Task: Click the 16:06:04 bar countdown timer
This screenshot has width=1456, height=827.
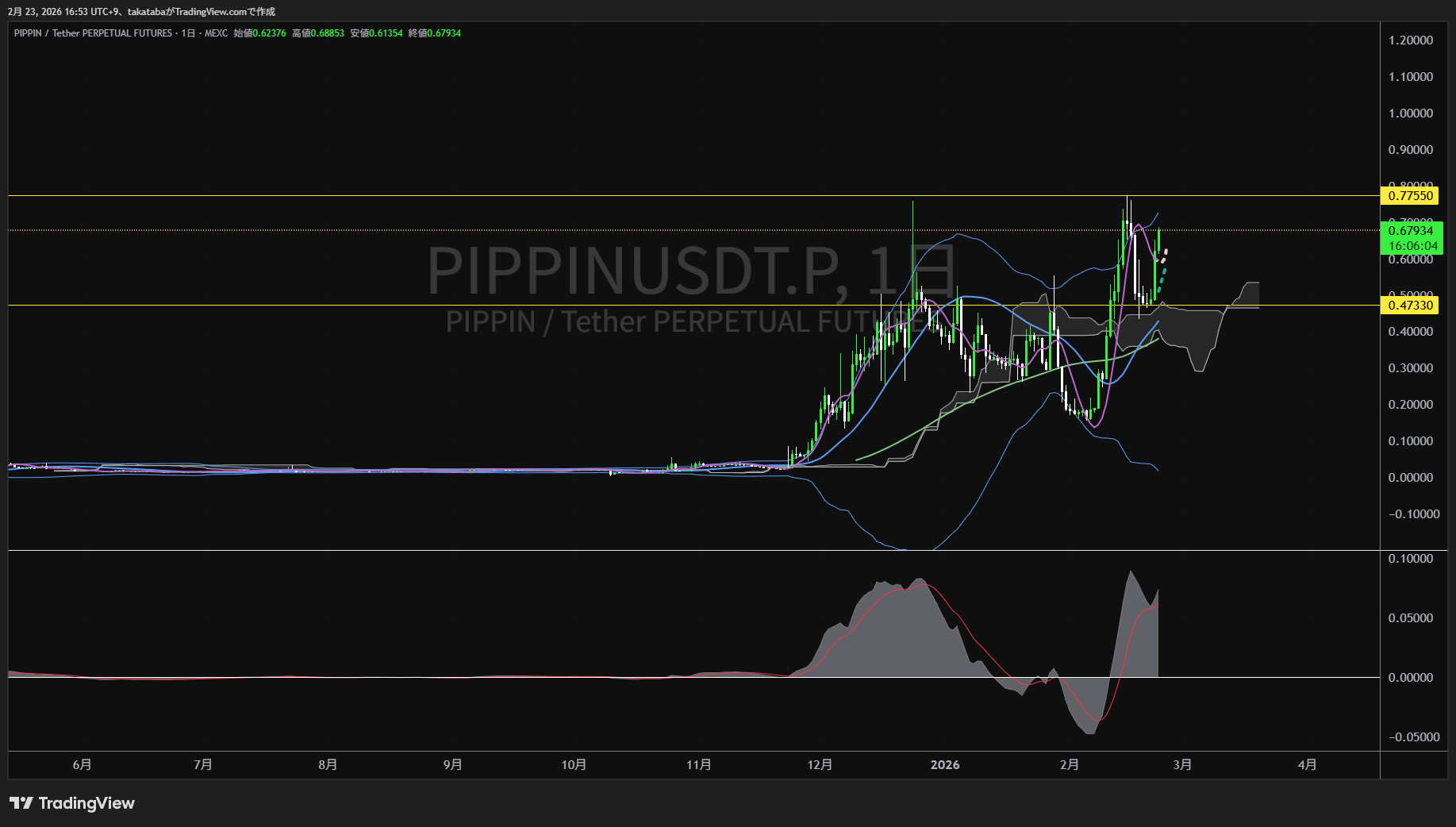Action: [1412, 246]
